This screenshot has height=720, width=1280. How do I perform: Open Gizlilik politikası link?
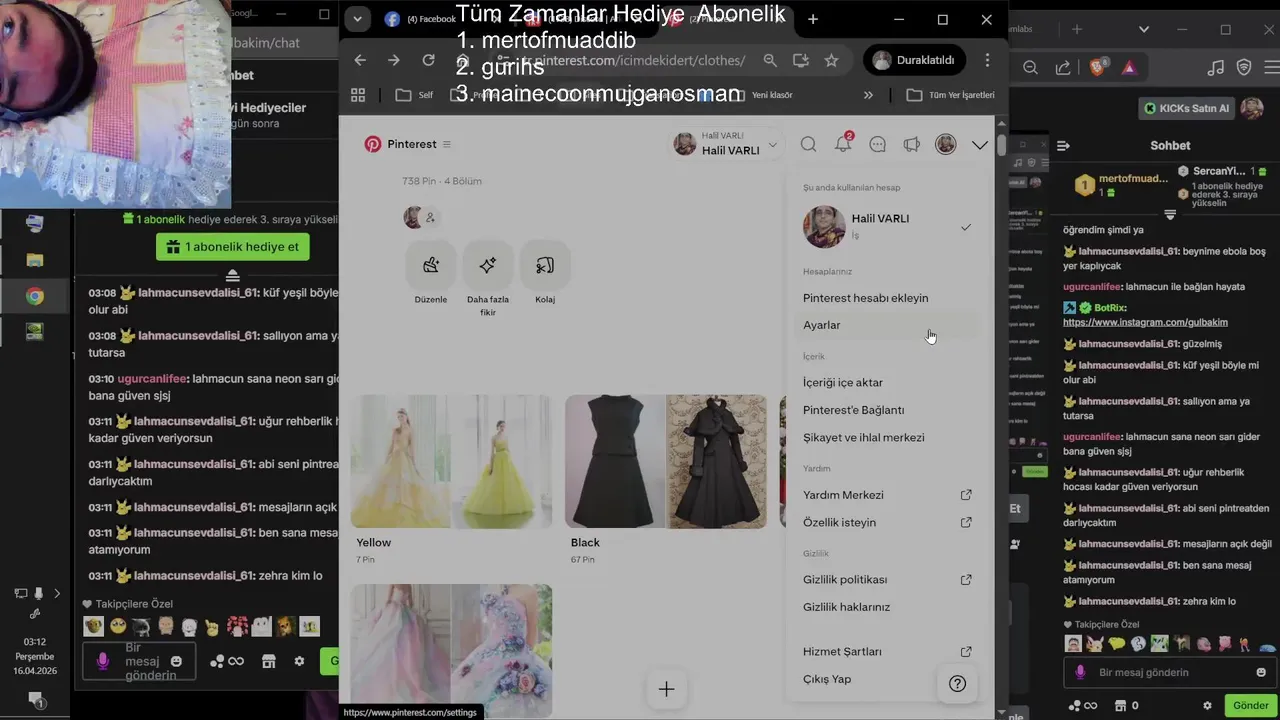(x=887, y=579)
